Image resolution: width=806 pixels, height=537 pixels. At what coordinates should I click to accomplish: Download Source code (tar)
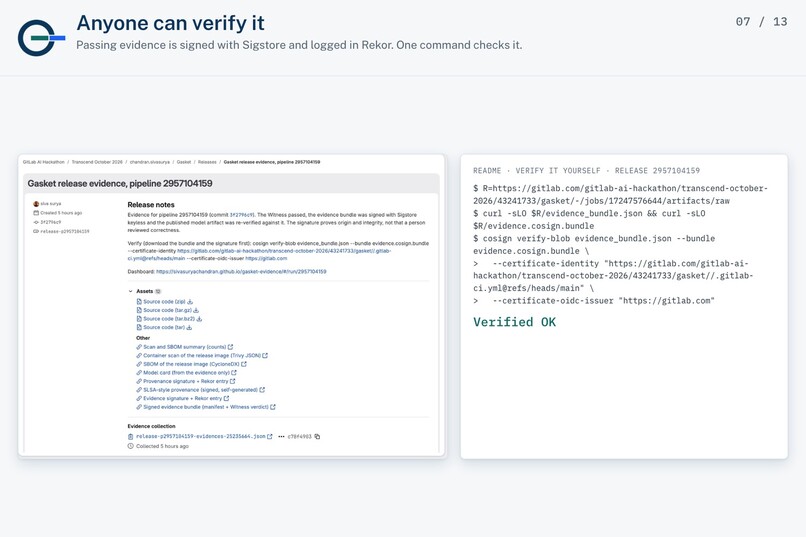click(x=164, y=327)
